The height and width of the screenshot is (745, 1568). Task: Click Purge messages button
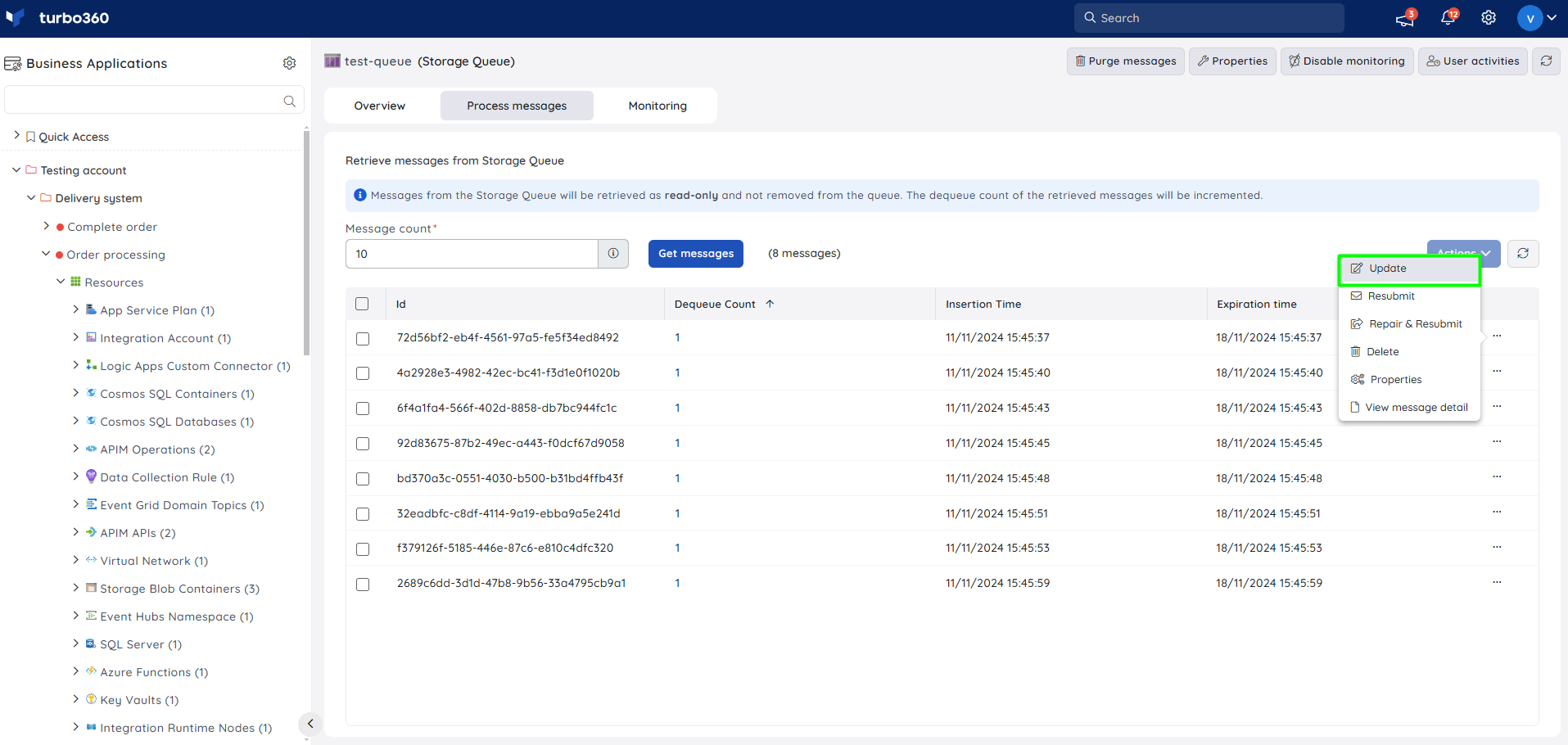point(1126,61)
